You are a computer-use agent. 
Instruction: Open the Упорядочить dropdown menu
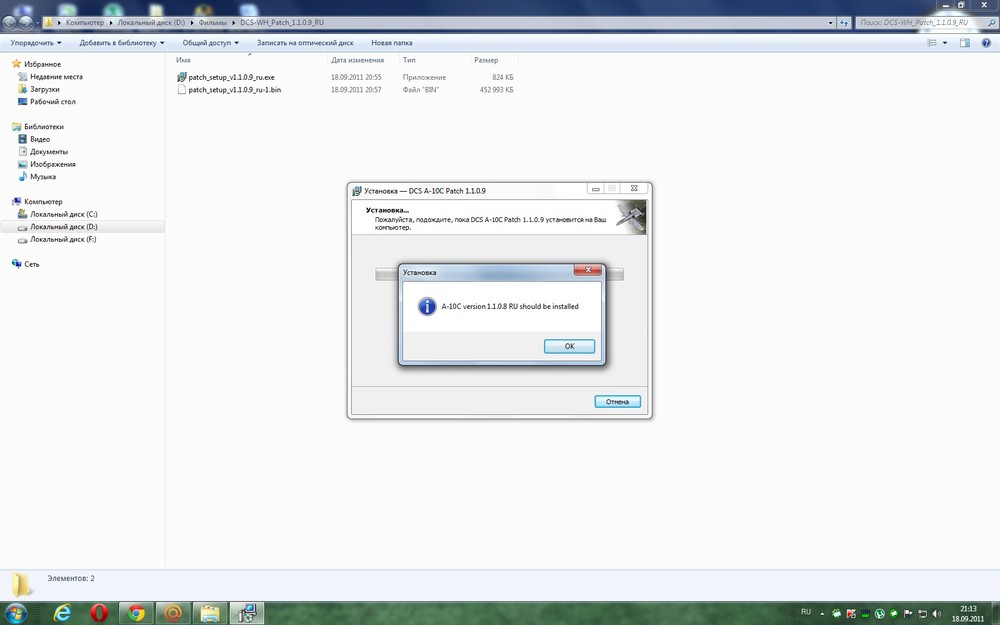click(36, 43)
